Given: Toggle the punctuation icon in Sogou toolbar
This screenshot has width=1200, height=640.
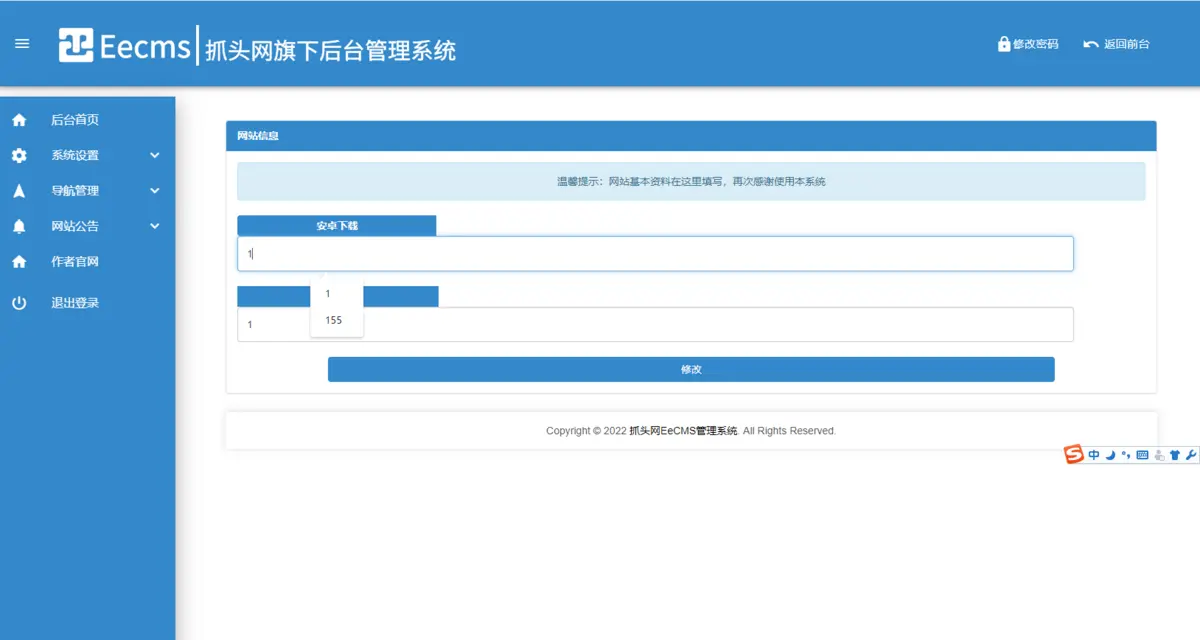Looking at the screenshot, I should coord(1126,455).
